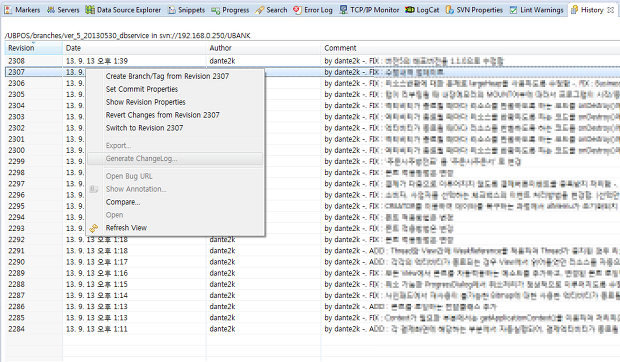Select Revert Changes from Revision 2307
Image resolution: width=620 pixels, height=362 pixels.
coord(175,115)
